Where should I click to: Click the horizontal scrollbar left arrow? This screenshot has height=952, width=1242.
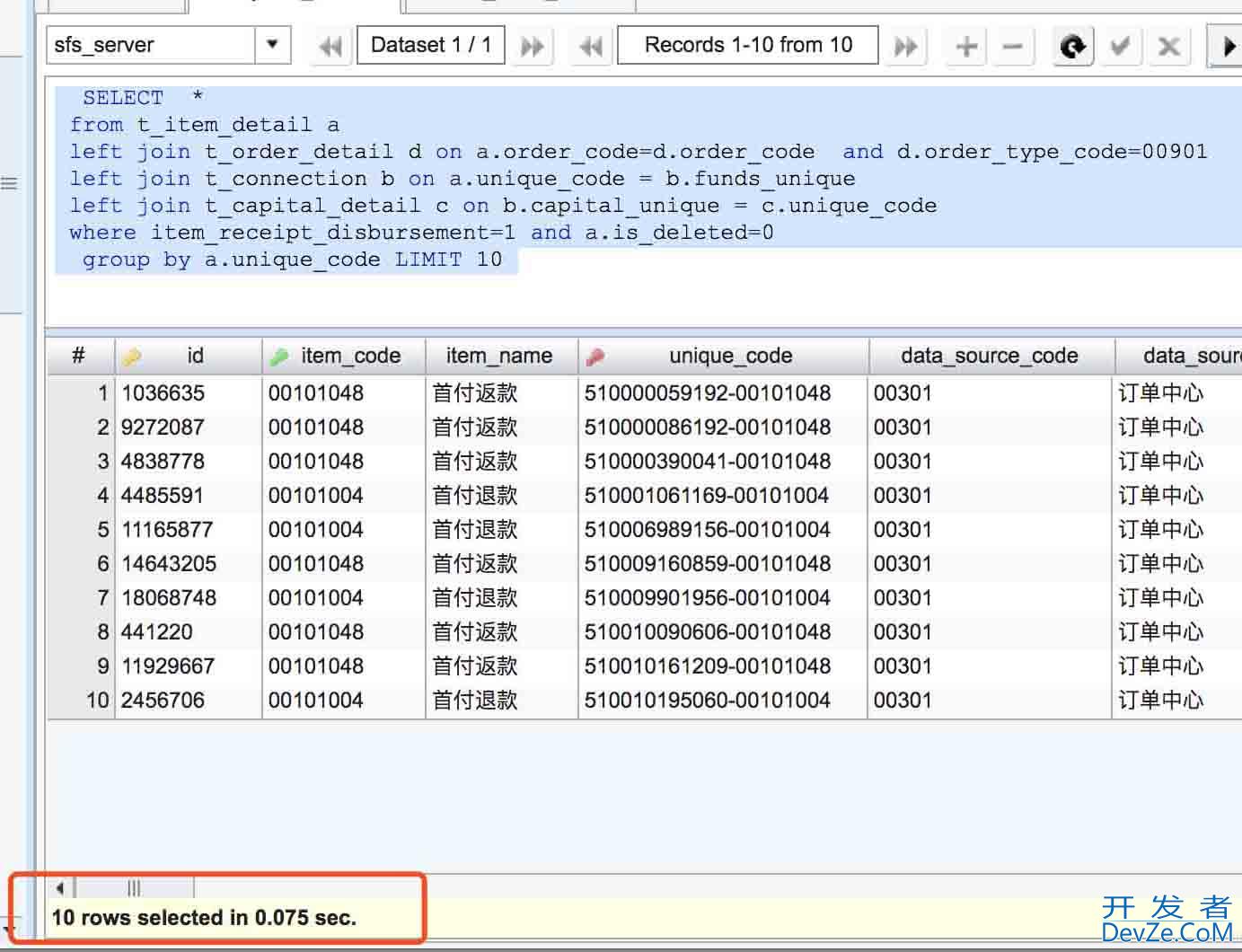coord(60,888)
